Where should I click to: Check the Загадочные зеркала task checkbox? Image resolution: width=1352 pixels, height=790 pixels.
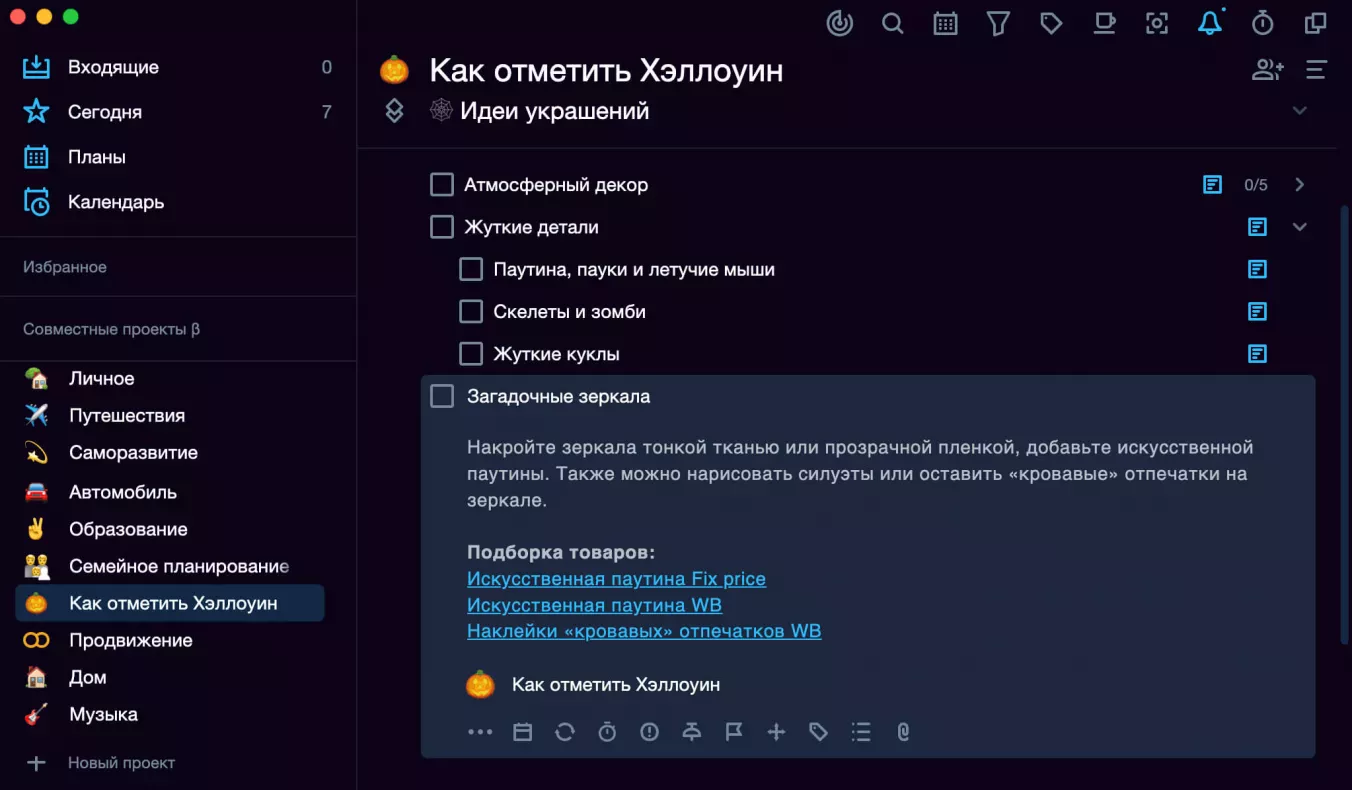click(442, 396)
